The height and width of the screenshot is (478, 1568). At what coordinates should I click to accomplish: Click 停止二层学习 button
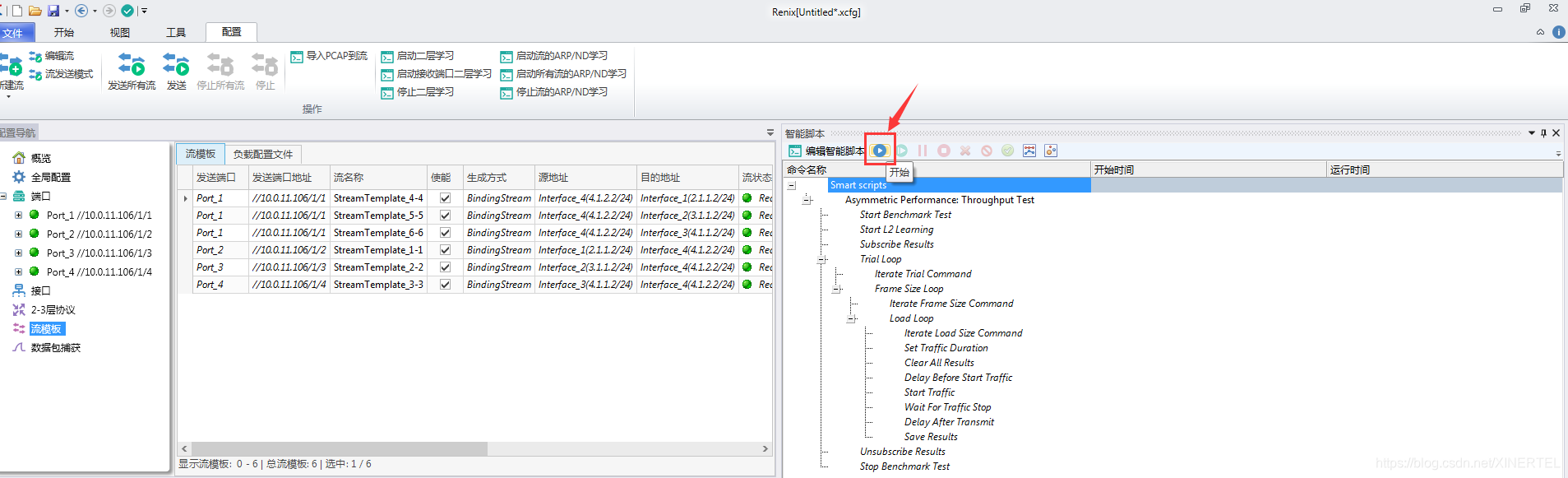click(418, 92)
